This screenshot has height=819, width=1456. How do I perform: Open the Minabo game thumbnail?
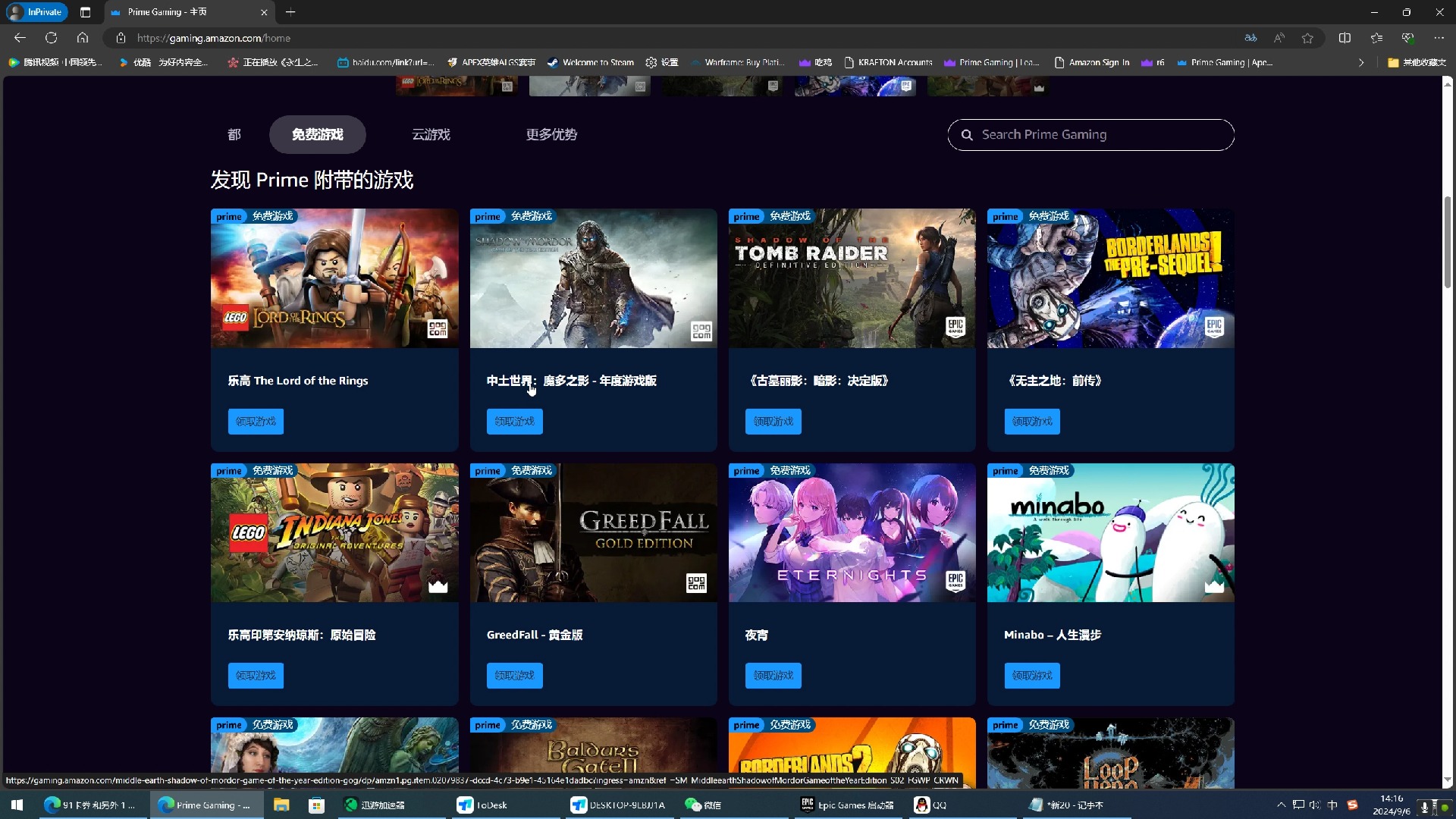coord(1110,533)
